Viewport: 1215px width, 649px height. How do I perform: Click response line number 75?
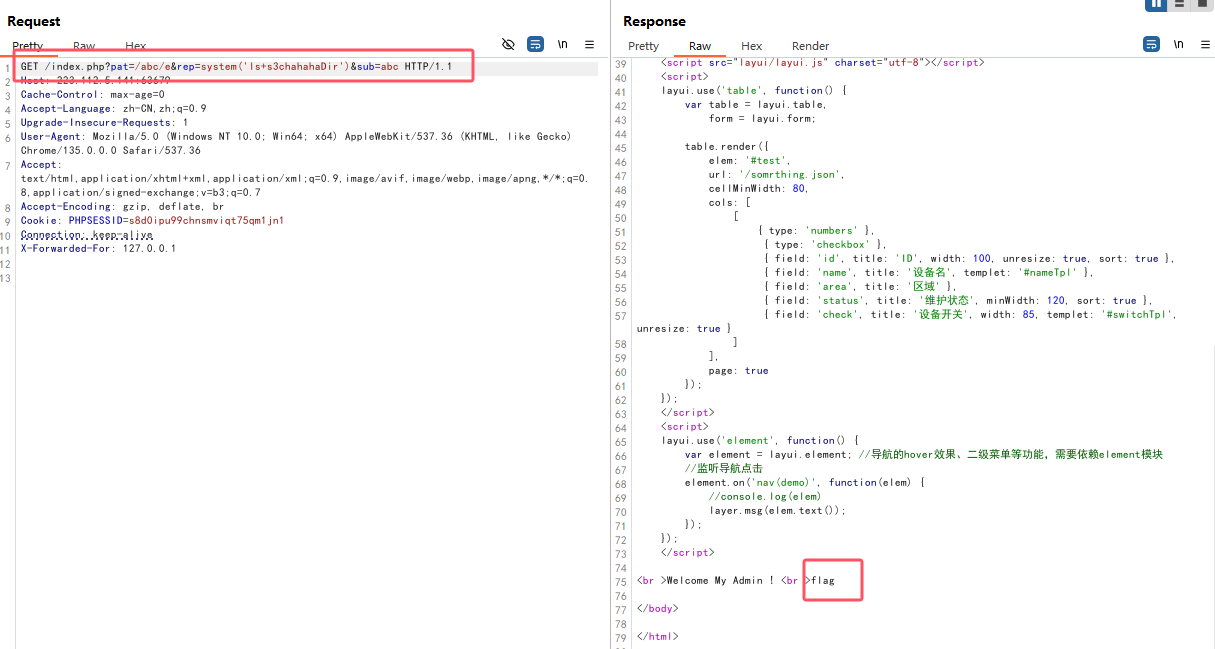pyautogui.click(x=620, y=581)
